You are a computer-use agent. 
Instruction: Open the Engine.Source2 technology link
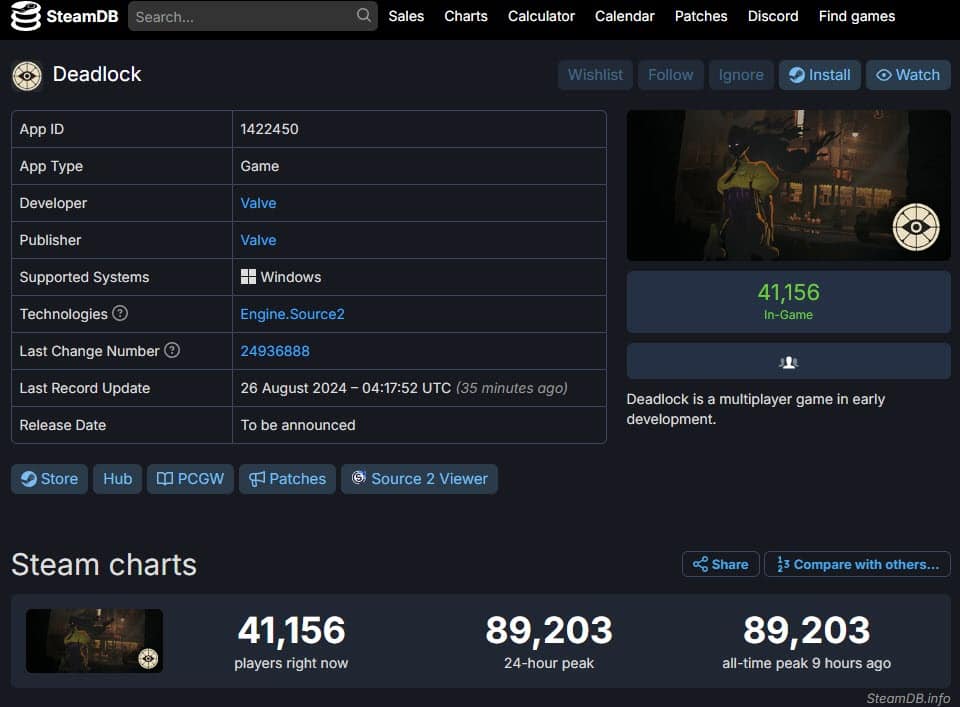(x=292, y=314)
